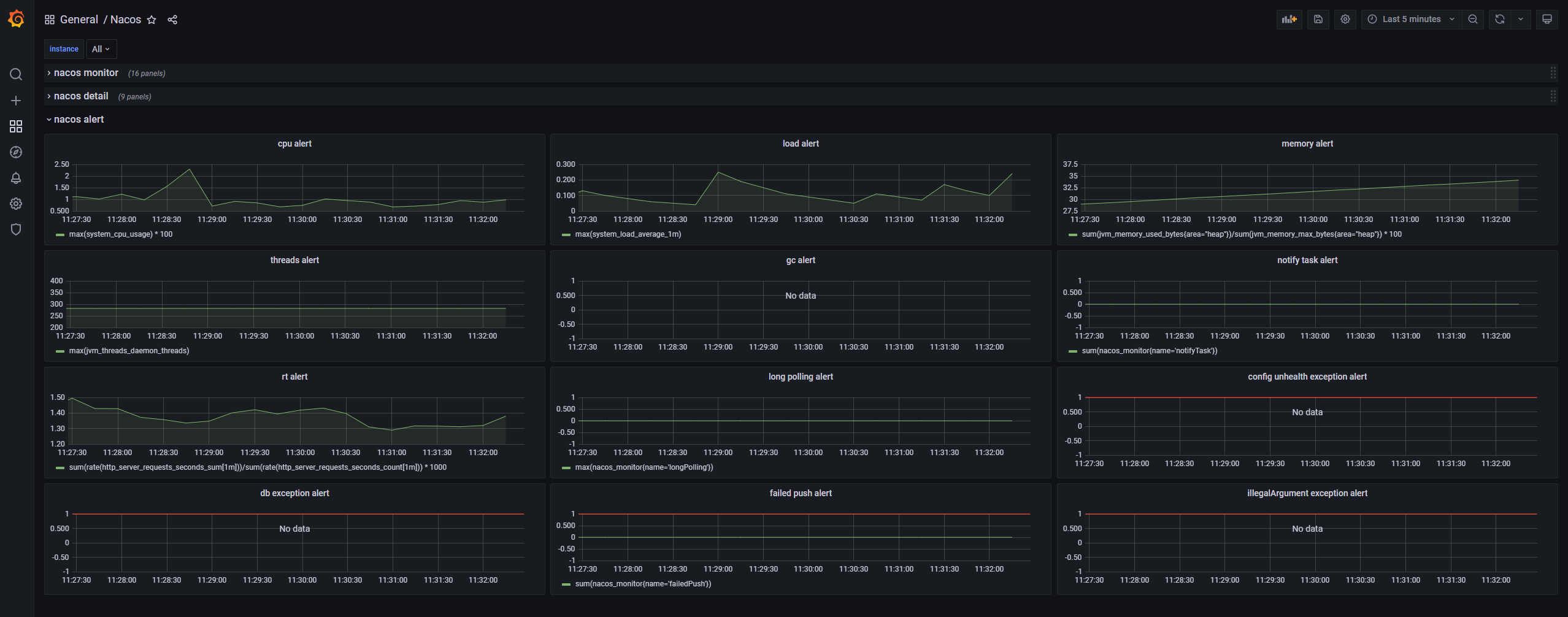1568x617 pixels.
Task: Open dashboard settings gear in top bar
Action: tap(1345, 19)
